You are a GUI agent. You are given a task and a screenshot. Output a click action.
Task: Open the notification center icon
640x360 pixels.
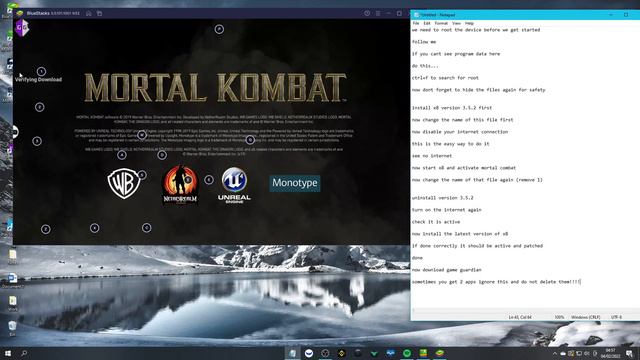tap(629, 353)
